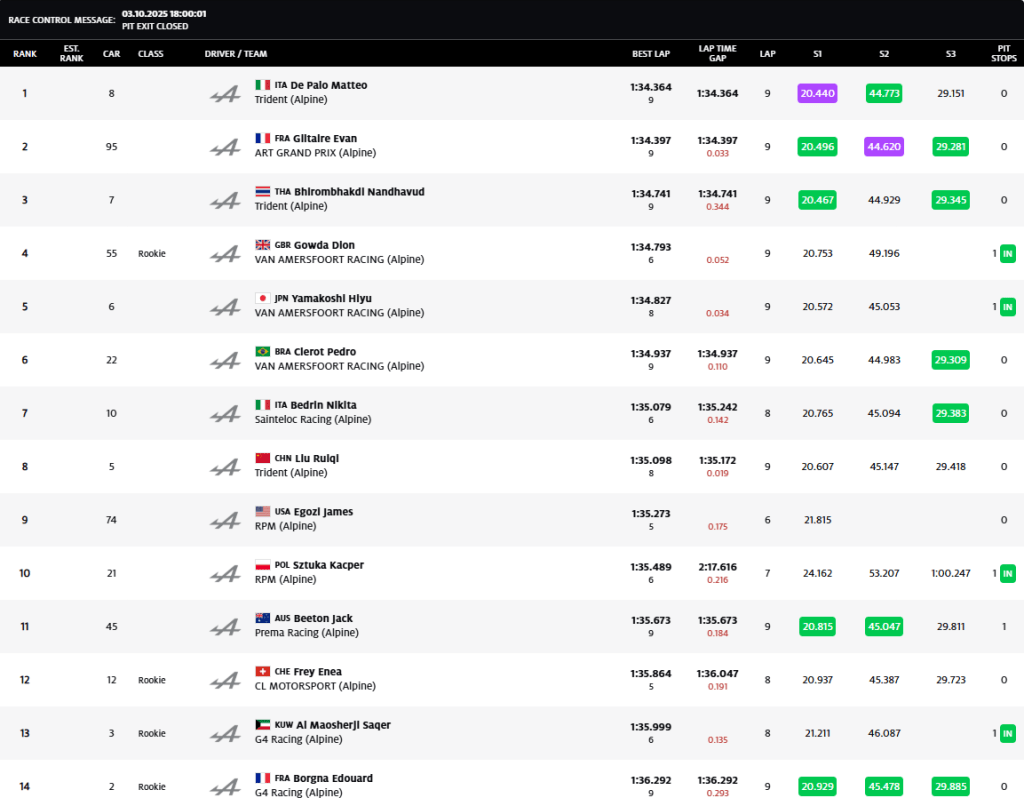The width and height of the screenshot is (1024, 806).
Task: Click the green IN pit badge for Al Maosherji Saqer
Action: [1008, 733]
